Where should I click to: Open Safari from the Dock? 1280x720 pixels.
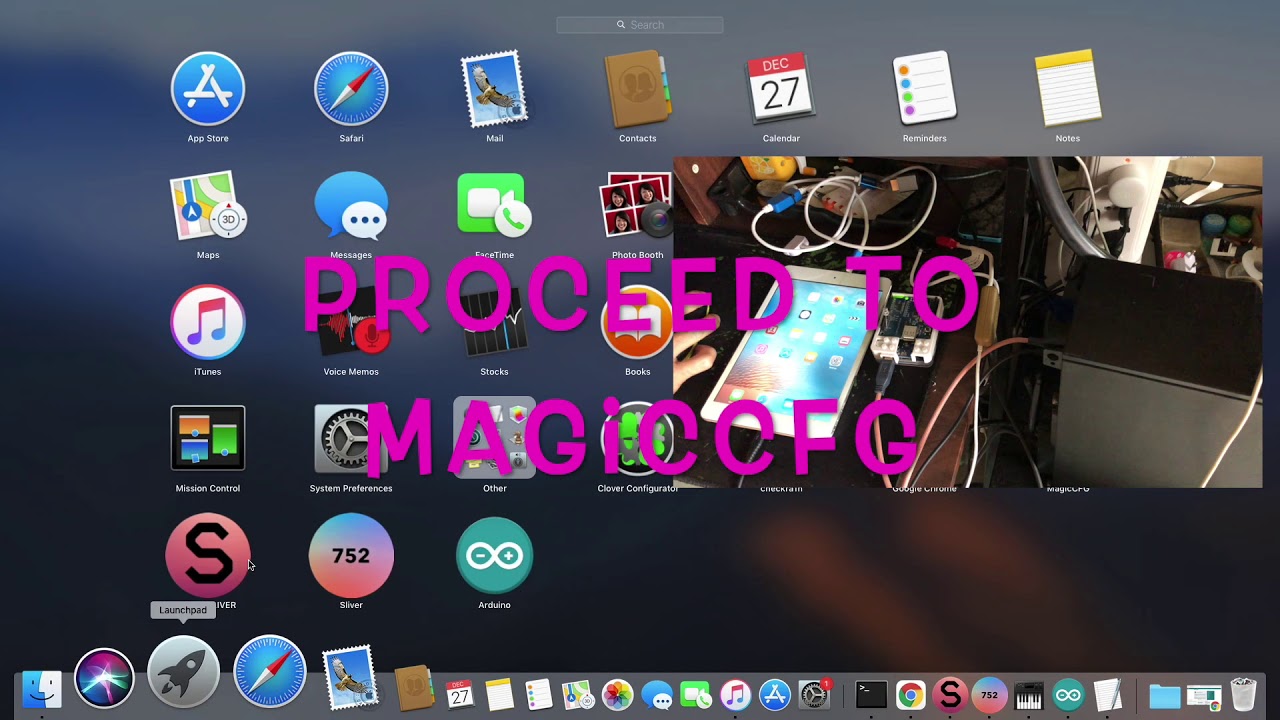[269, 671]
